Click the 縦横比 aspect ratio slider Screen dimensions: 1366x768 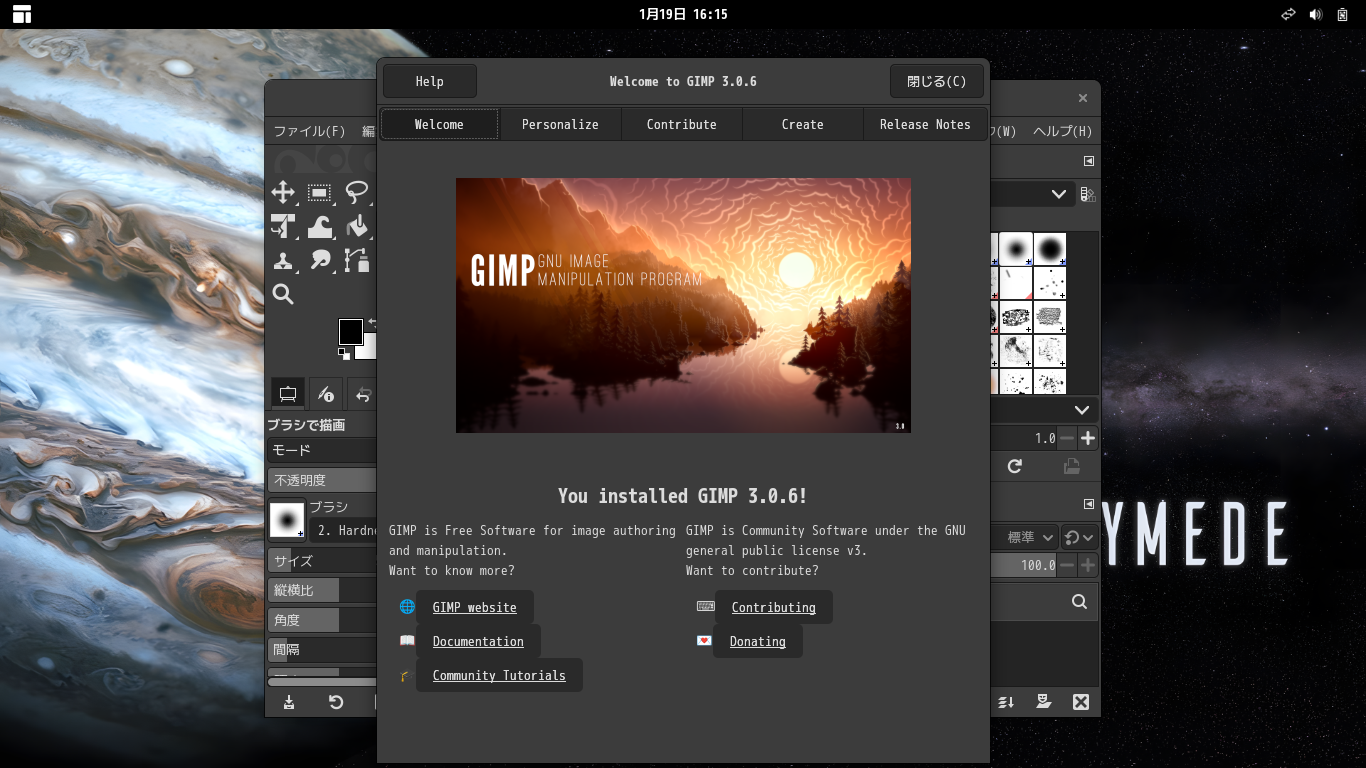coord(322,590)
